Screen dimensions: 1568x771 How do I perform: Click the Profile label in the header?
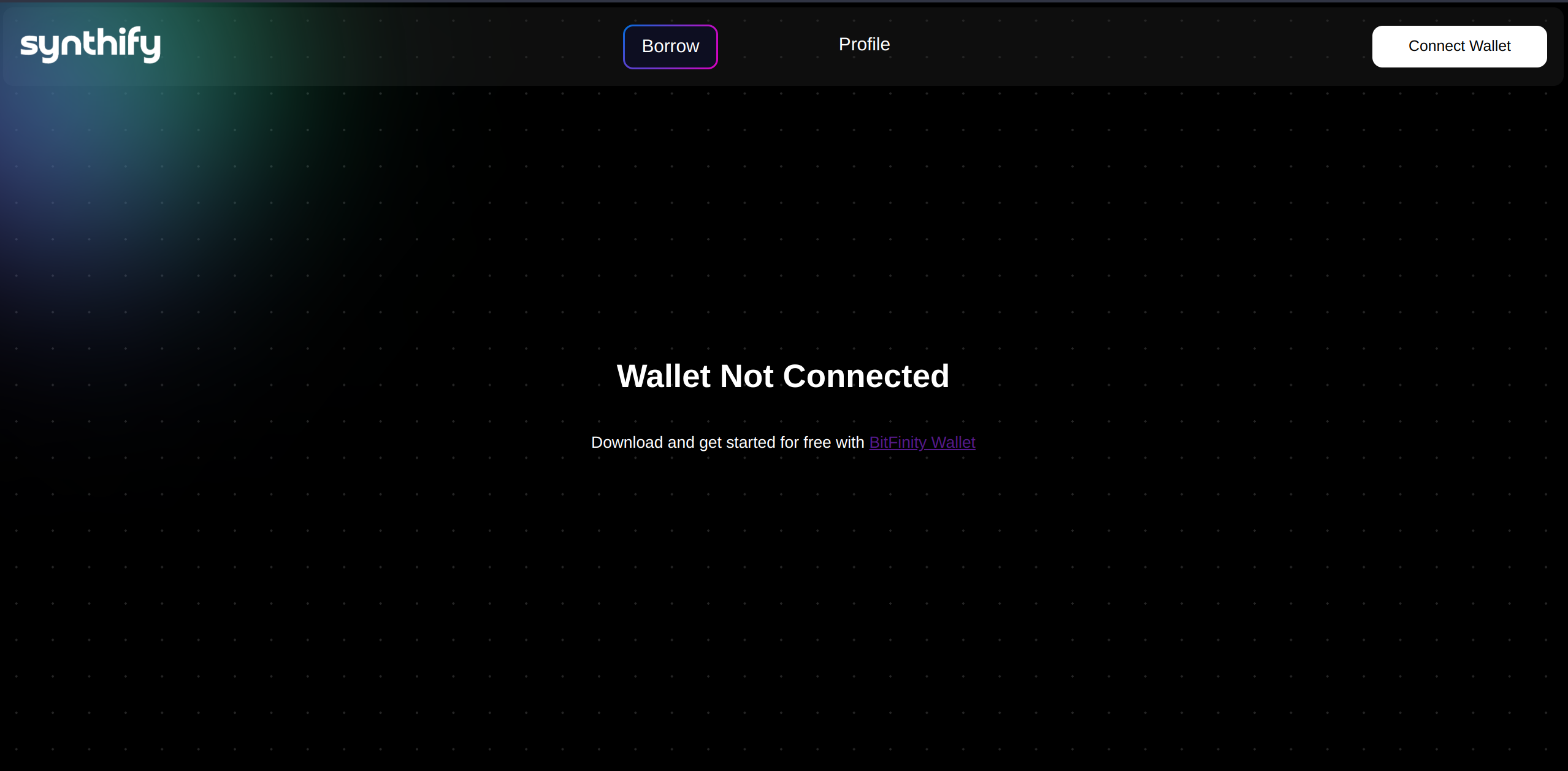(x=863, y=45)
